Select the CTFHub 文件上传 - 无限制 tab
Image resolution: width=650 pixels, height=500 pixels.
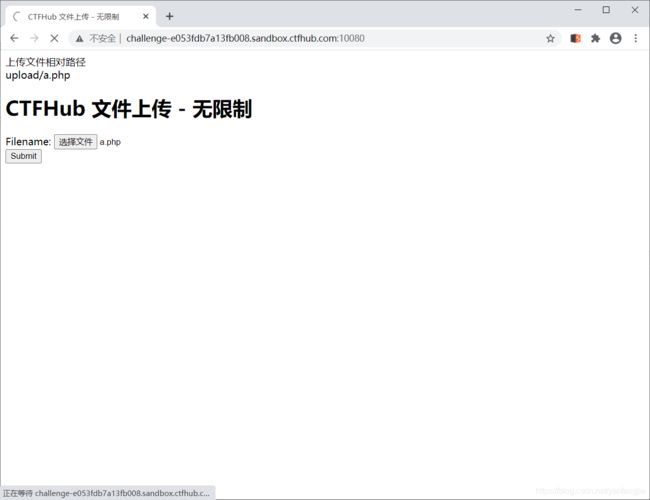point(81,17)
